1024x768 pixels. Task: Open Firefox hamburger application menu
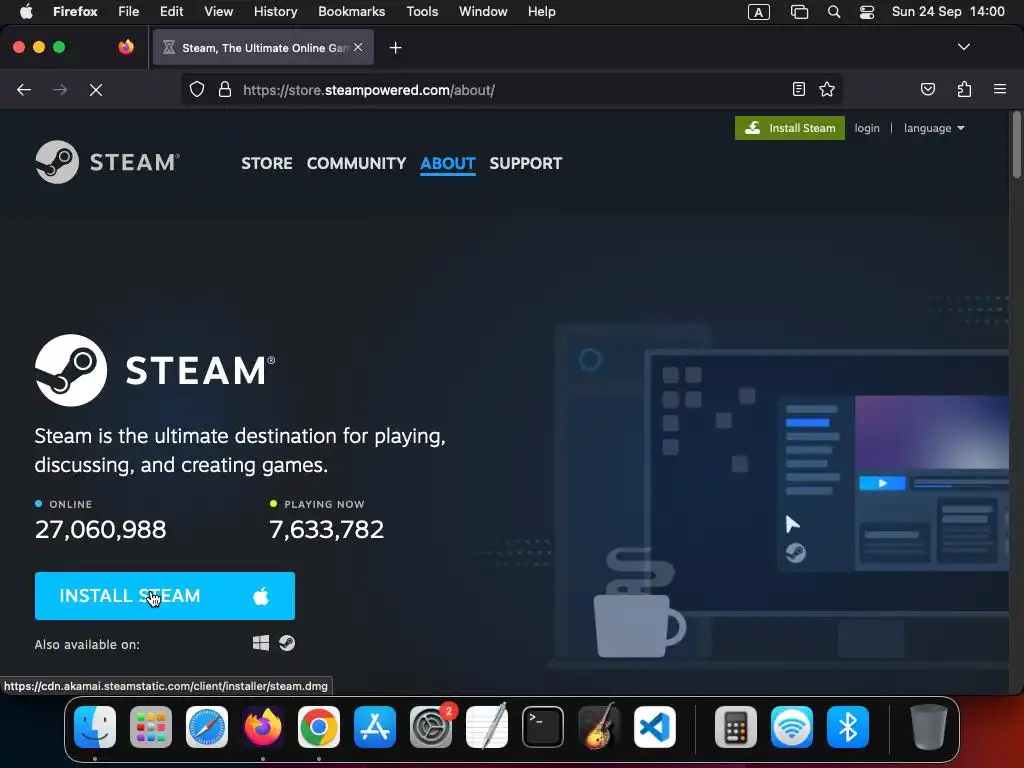[x=999, y=89]
